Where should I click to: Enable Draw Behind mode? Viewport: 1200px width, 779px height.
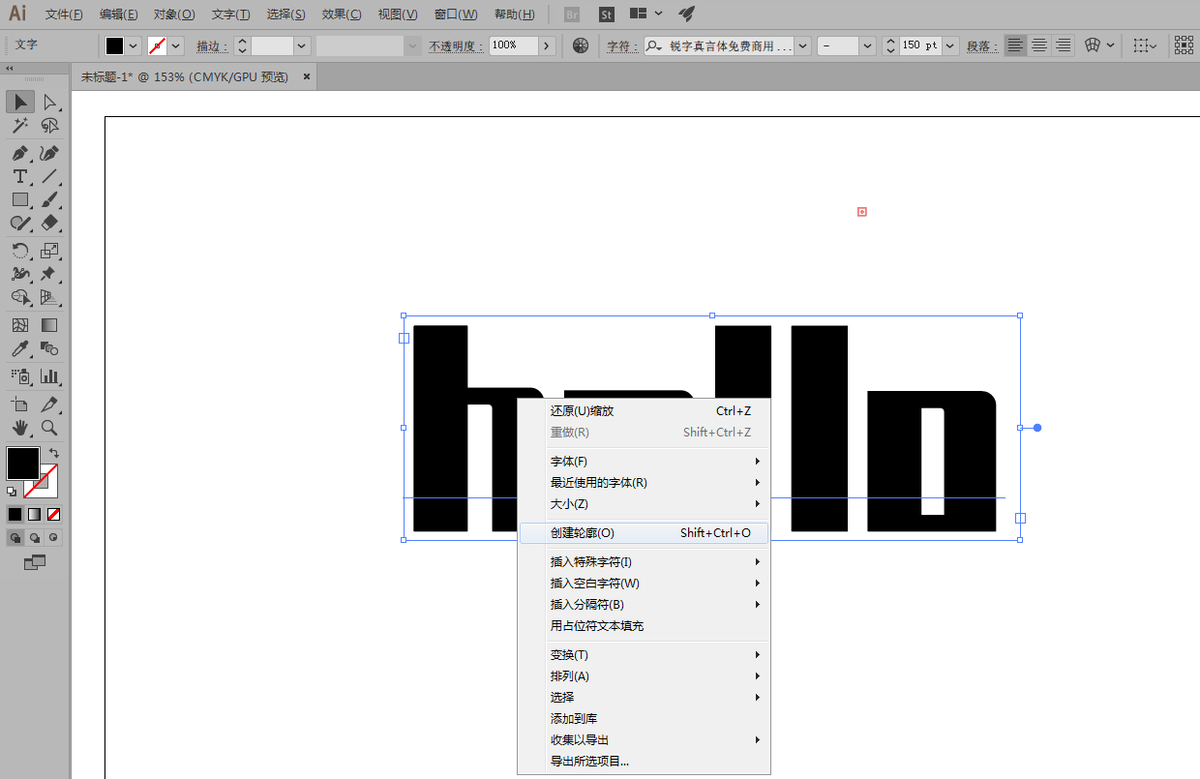[x=35, y=537]
